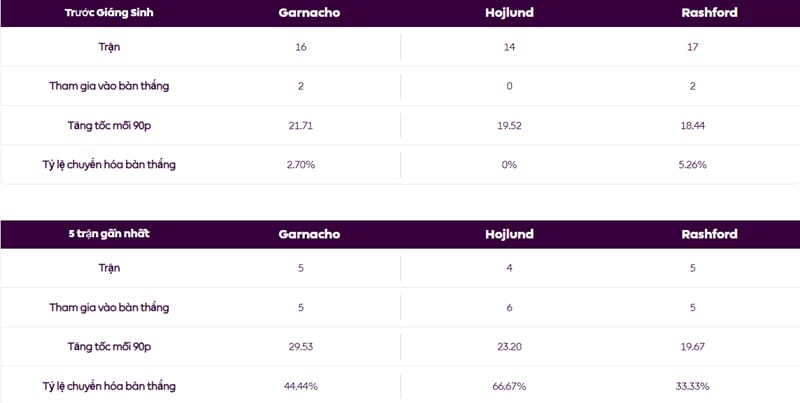Click Garnacho's 2.70% conversion rate

click(x=301, y=164)
